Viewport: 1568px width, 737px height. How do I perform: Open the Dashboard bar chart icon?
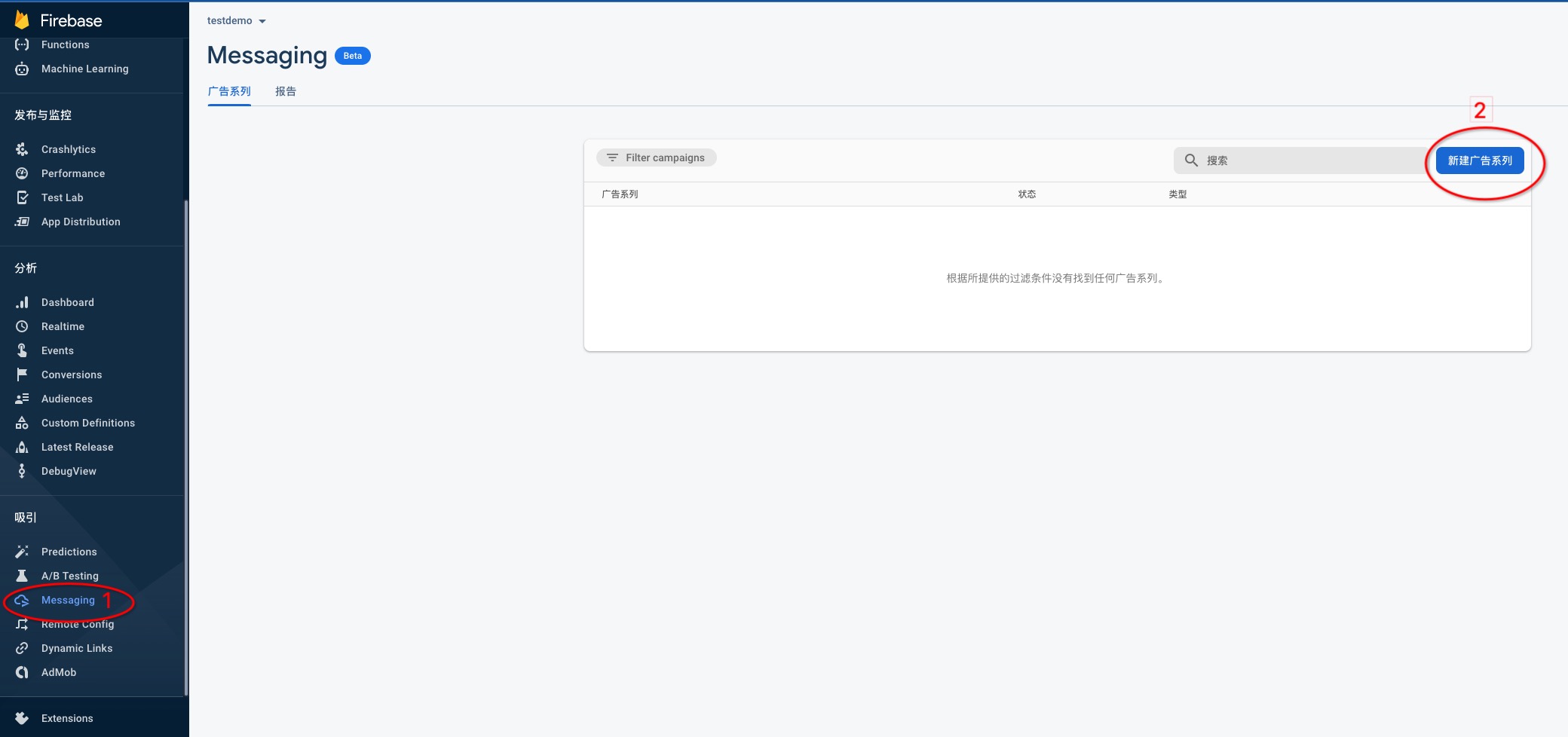[22, 302]
